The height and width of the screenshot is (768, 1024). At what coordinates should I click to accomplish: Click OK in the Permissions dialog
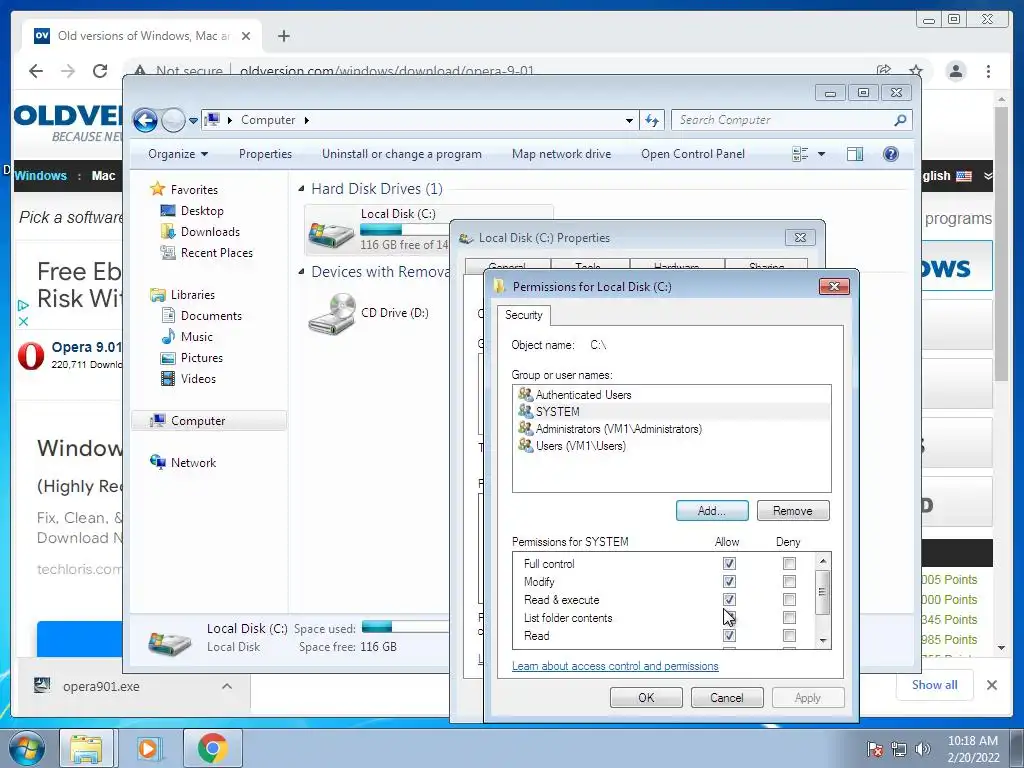pyautogui.click(x=646, y=697)
